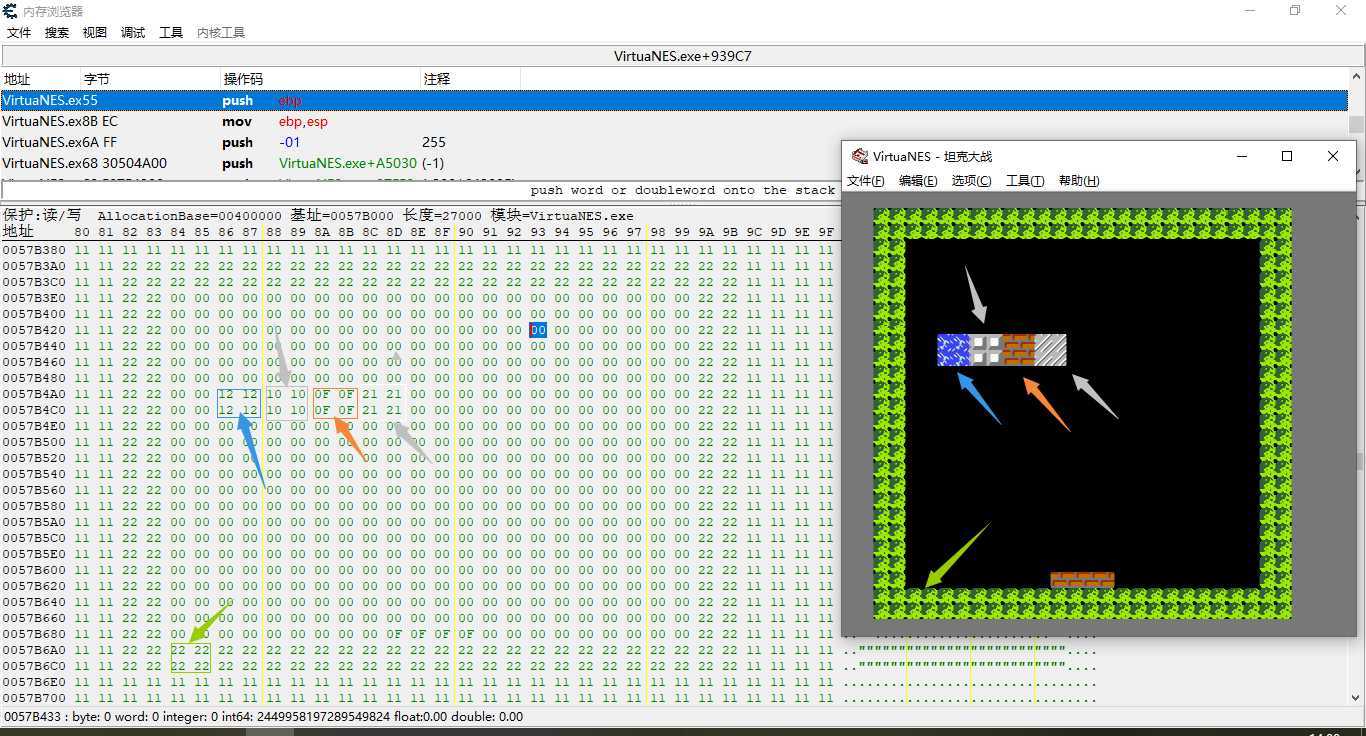
Task: Click the 'VirtuaNES.exe+939C7' address header
Action: 683,56
